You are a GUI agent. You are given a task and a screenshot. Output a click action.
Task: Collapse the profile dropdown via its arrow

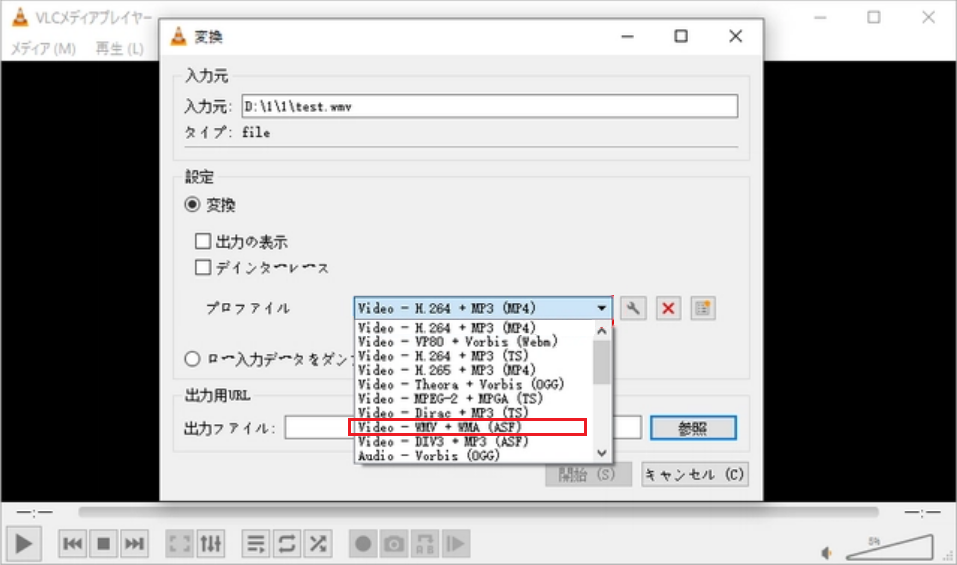click(x=602, y=308)
